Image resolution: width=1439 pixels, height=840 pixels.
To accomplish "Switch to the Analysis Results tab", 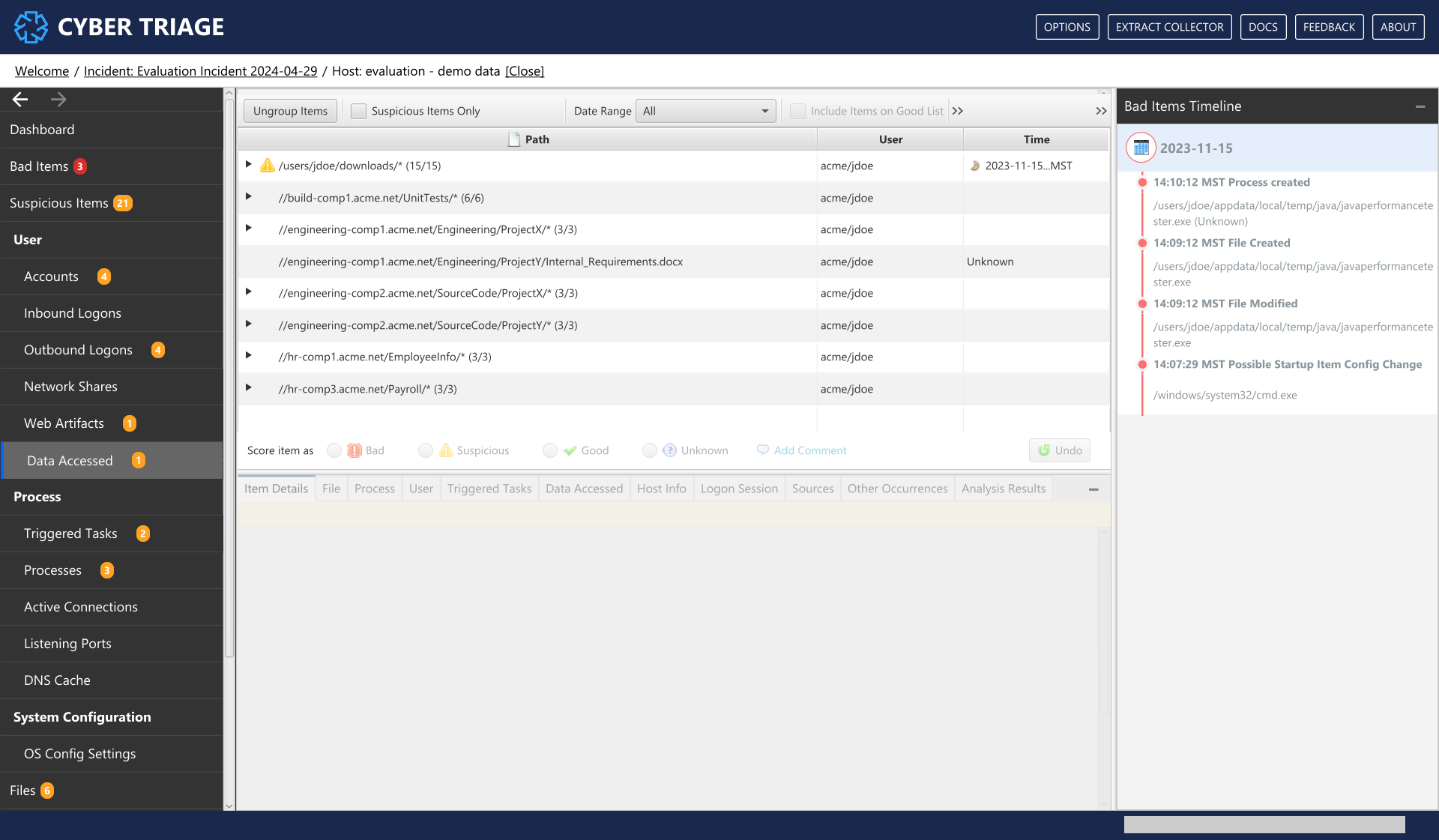I will [1003, 489].
